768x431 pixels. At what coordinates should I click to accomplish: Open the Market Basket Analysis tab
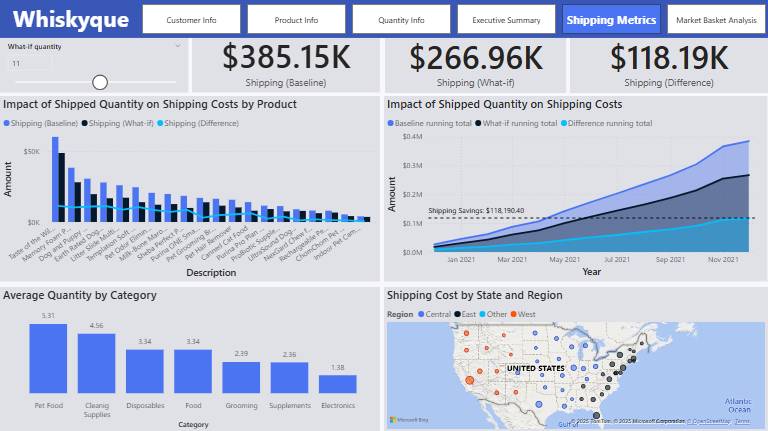(716, 20)
